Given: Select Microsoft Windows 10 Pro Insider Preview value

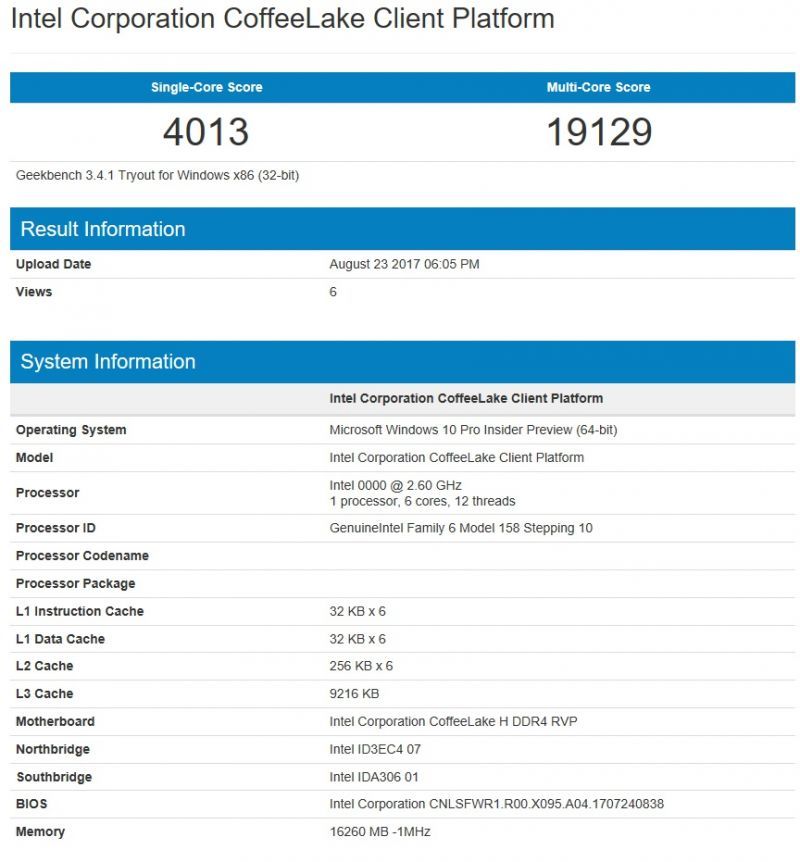Looking at the screenshot, I should click(473, 430).
